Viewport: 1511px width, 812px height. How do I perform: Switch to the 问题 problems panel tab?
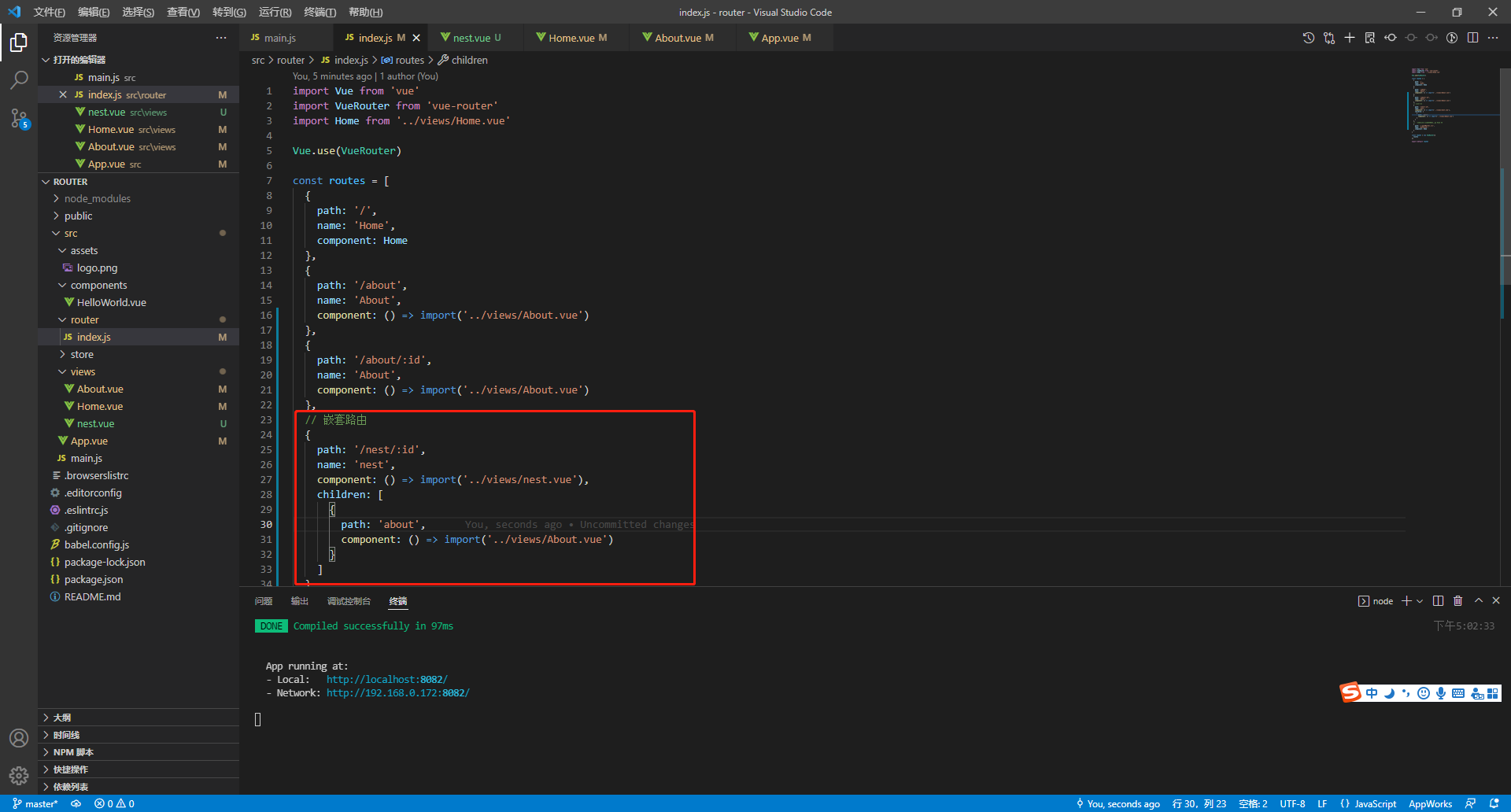click(264, 601)
